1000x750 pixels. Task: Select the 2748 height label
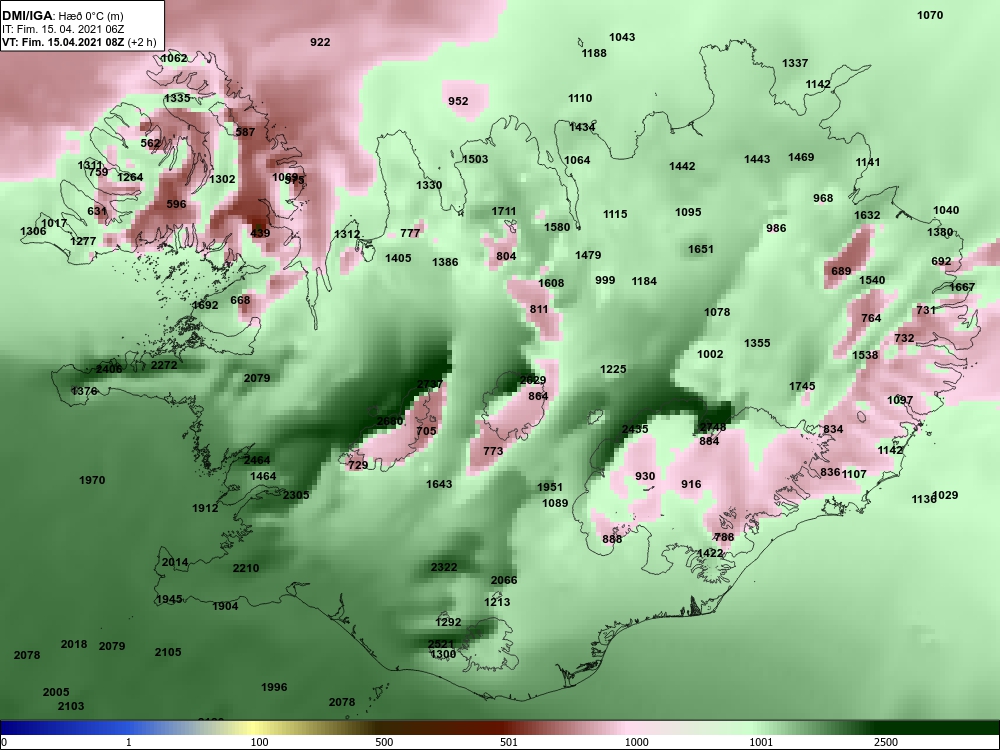(x=712, y=428)
